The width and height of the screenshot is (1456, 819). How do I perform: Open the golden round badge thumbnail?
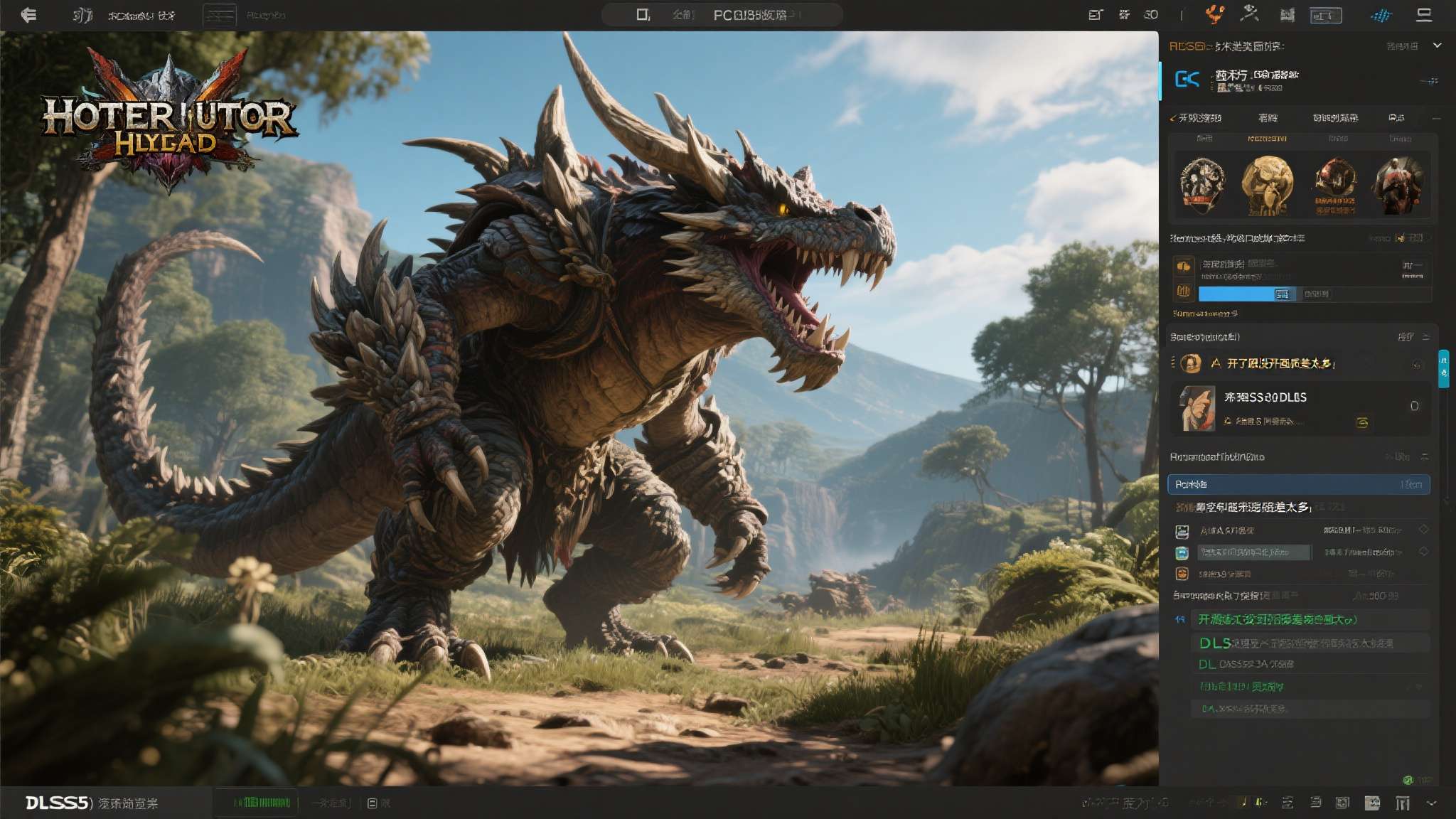coord(1268,185)
